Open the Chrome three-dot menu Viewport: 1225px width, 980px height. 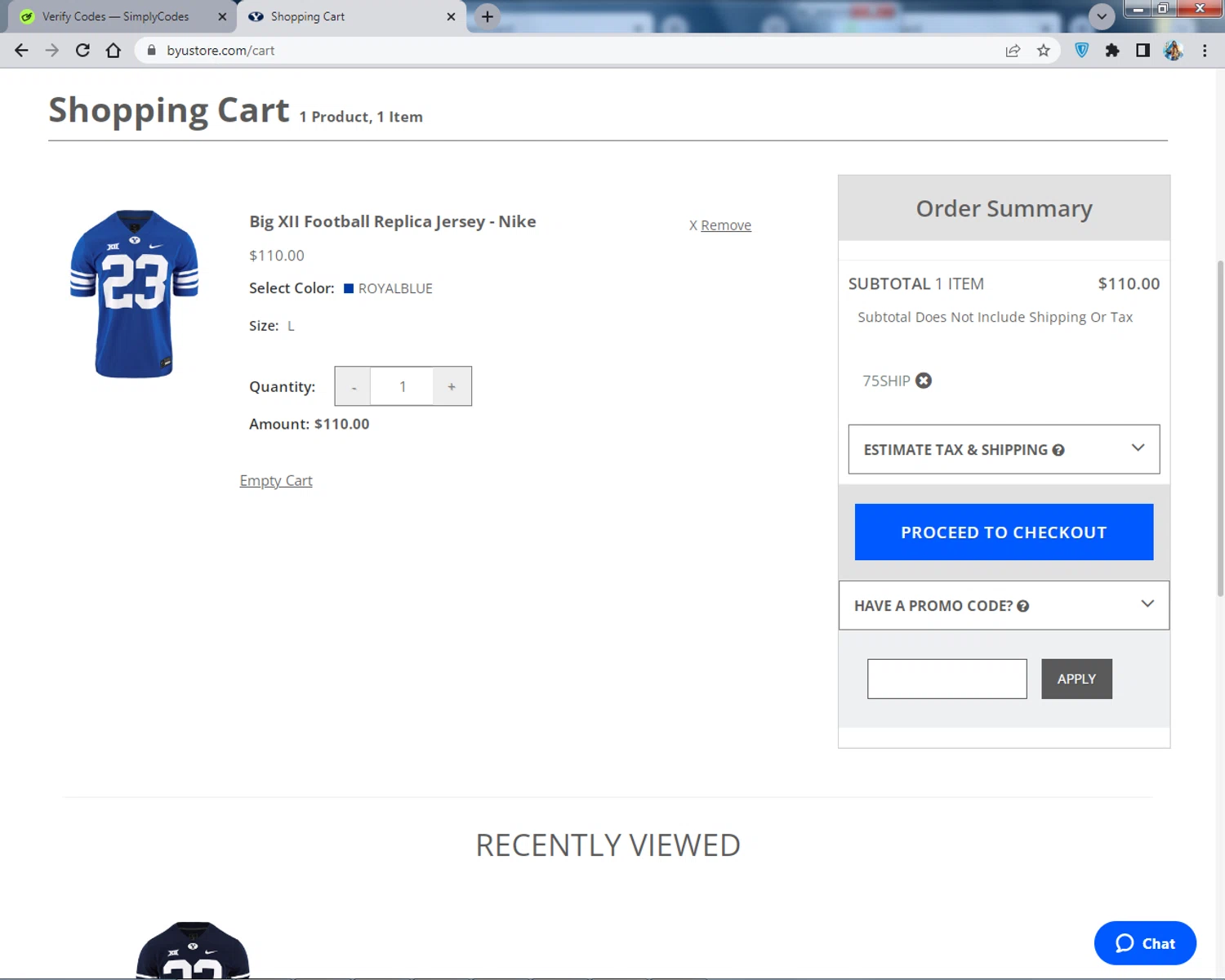(x=1205, y=51)
